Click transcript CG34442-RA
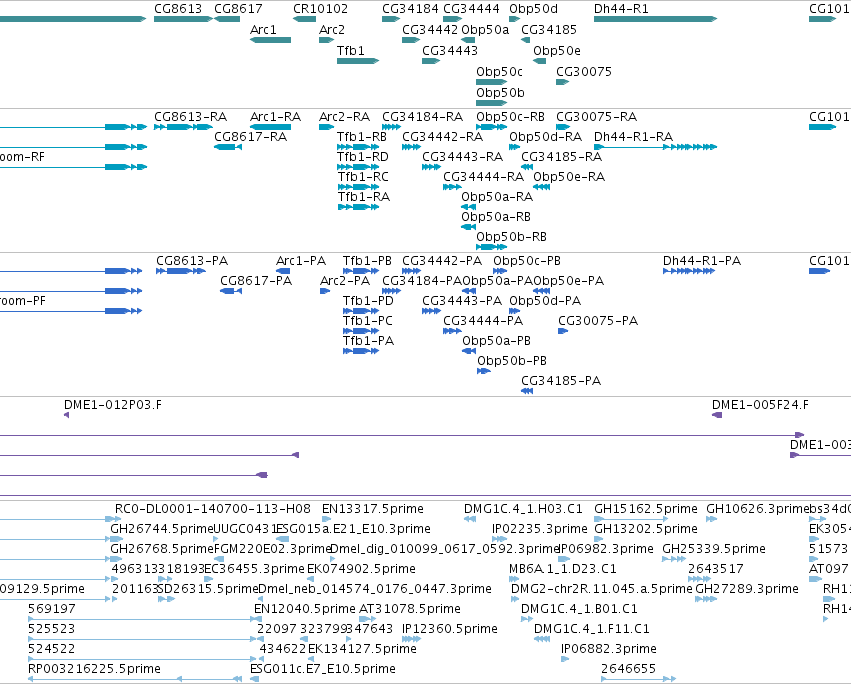 (442, 137)
